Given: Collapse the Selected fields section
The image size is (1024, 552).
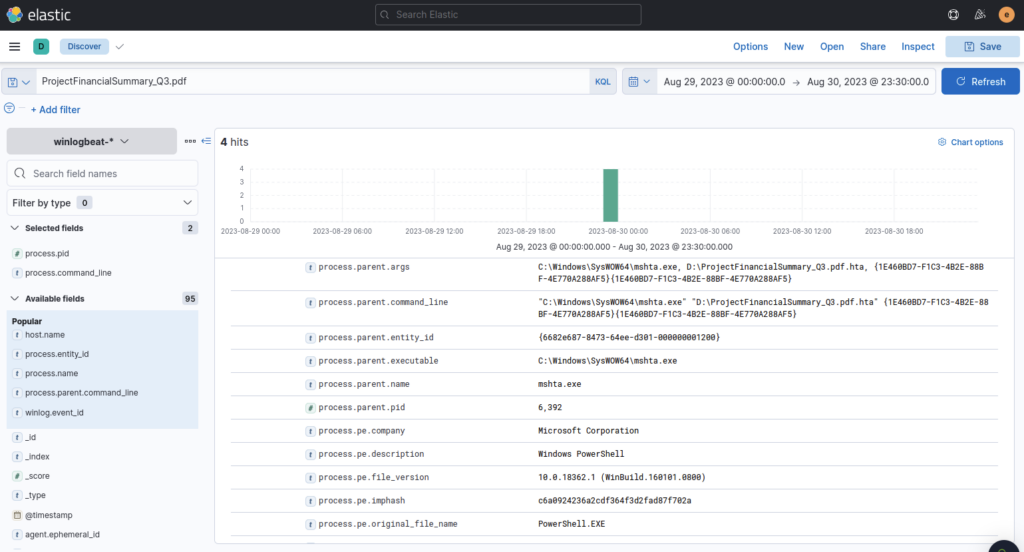Looking at the screenshot, I should 14,228.
